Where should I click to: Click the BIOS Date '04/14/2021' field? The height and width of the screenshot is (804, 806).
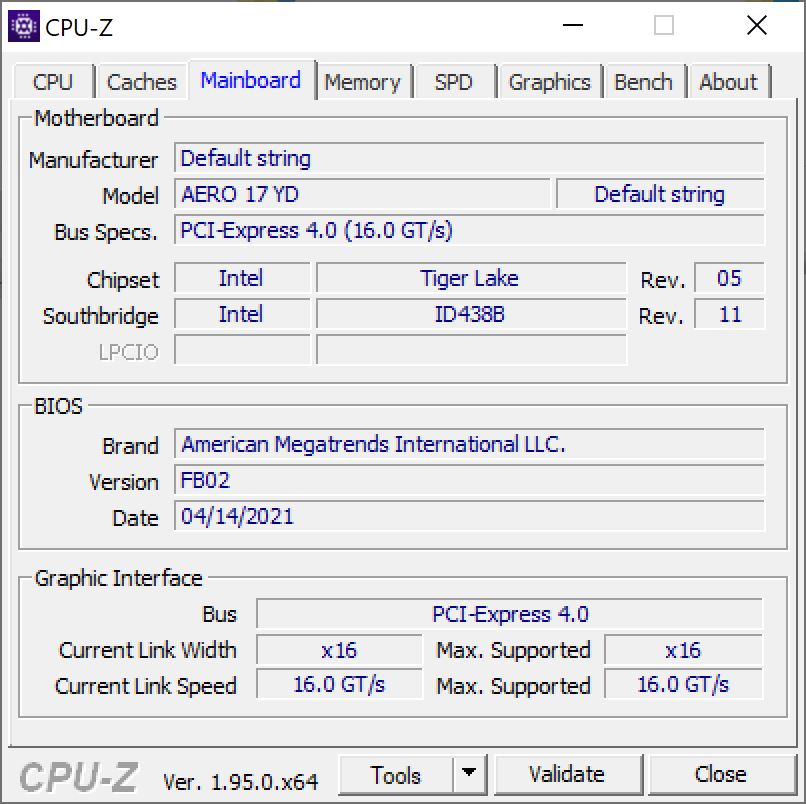pos(469,516)
